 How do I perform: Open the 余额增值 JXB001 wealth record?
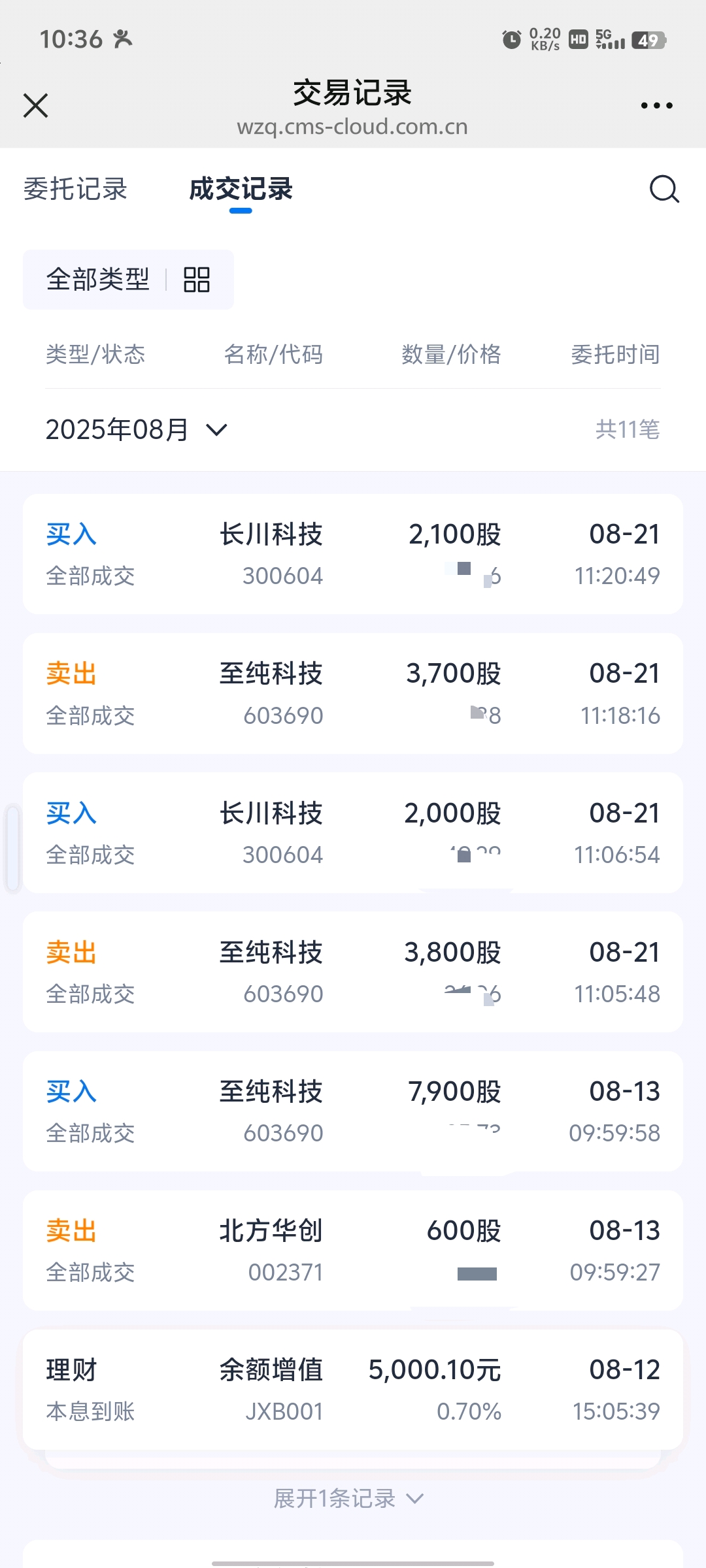tap(353, 1390)
